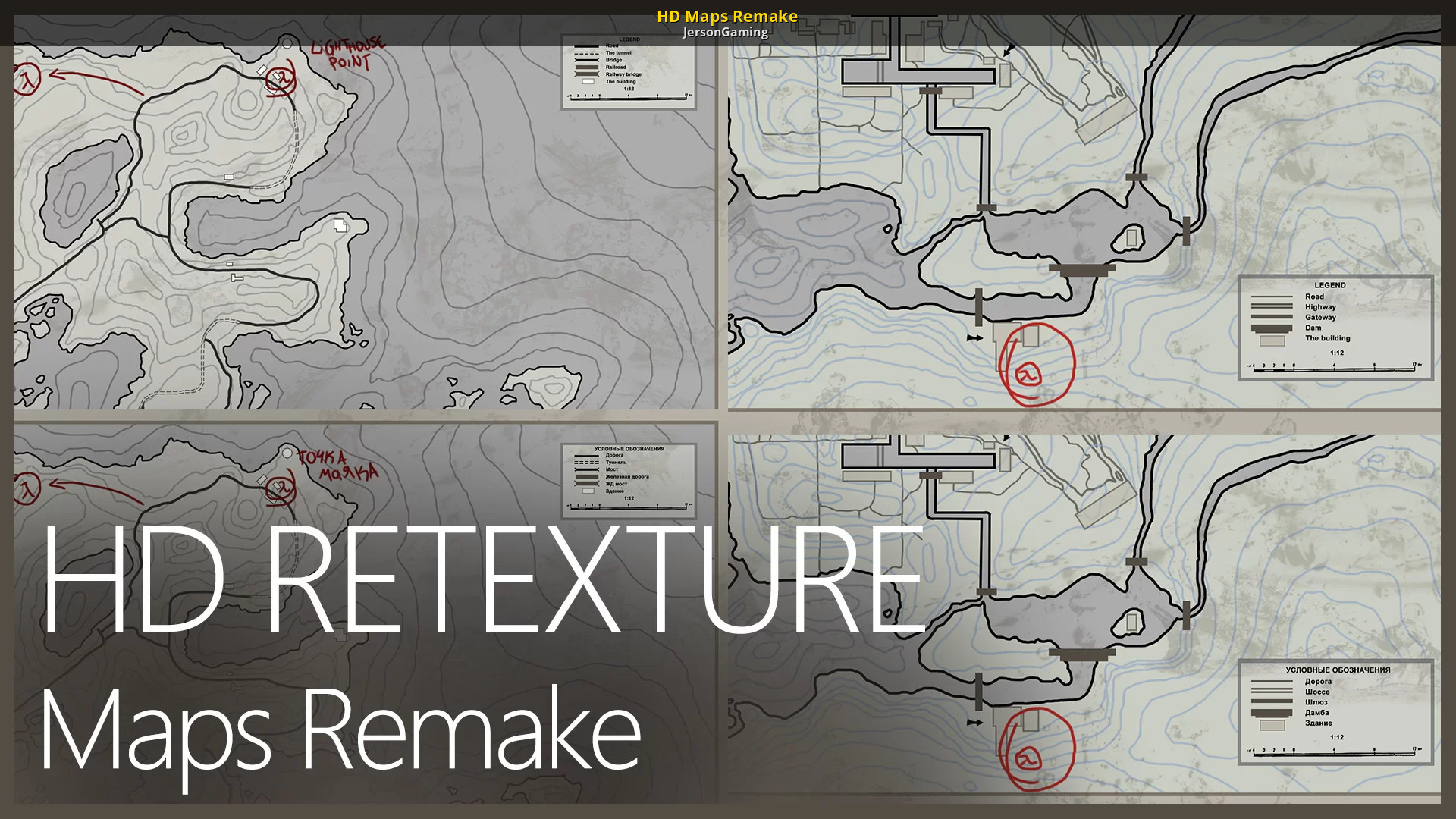Click the handwritten Russian "ТОЧКА МАЯКА" label
The image size is (1456, 819).
coord(338,466)
